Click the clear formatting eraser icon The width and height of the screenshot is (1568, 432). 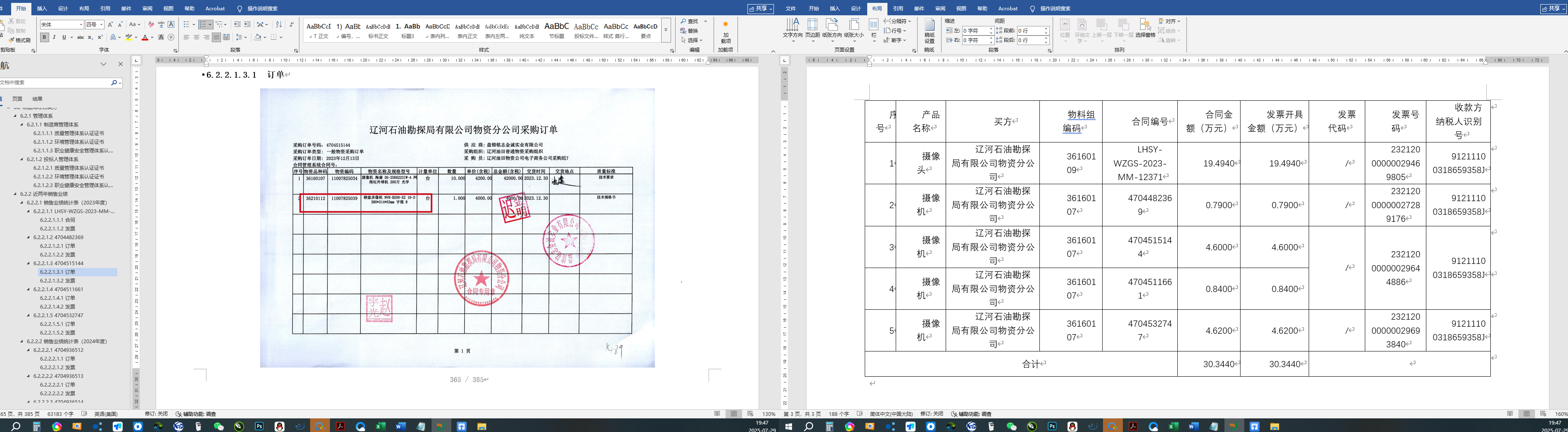[x=151, y=24]
